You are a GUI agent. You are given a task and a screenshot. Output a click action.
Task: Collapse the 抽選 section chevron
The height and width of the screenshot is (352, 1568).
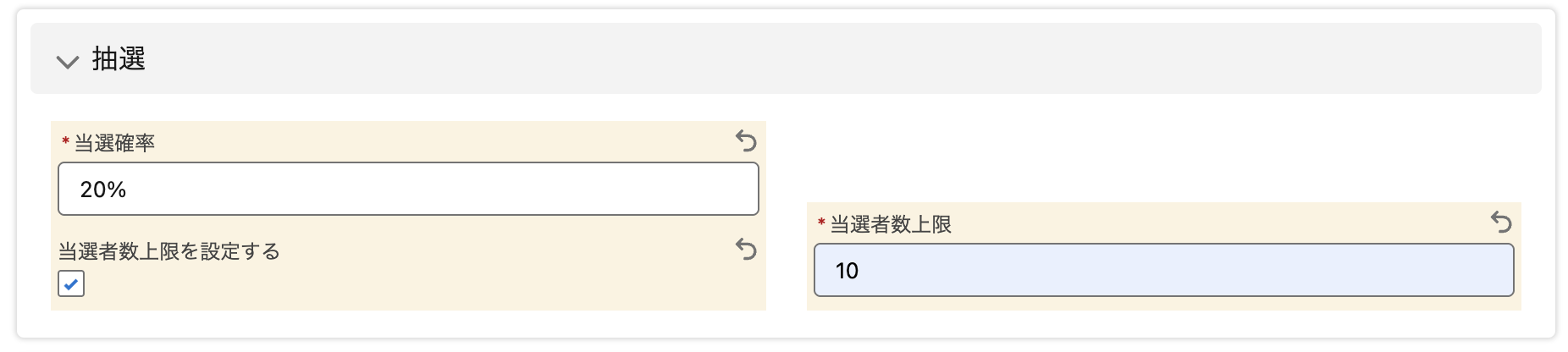[67, 61]
